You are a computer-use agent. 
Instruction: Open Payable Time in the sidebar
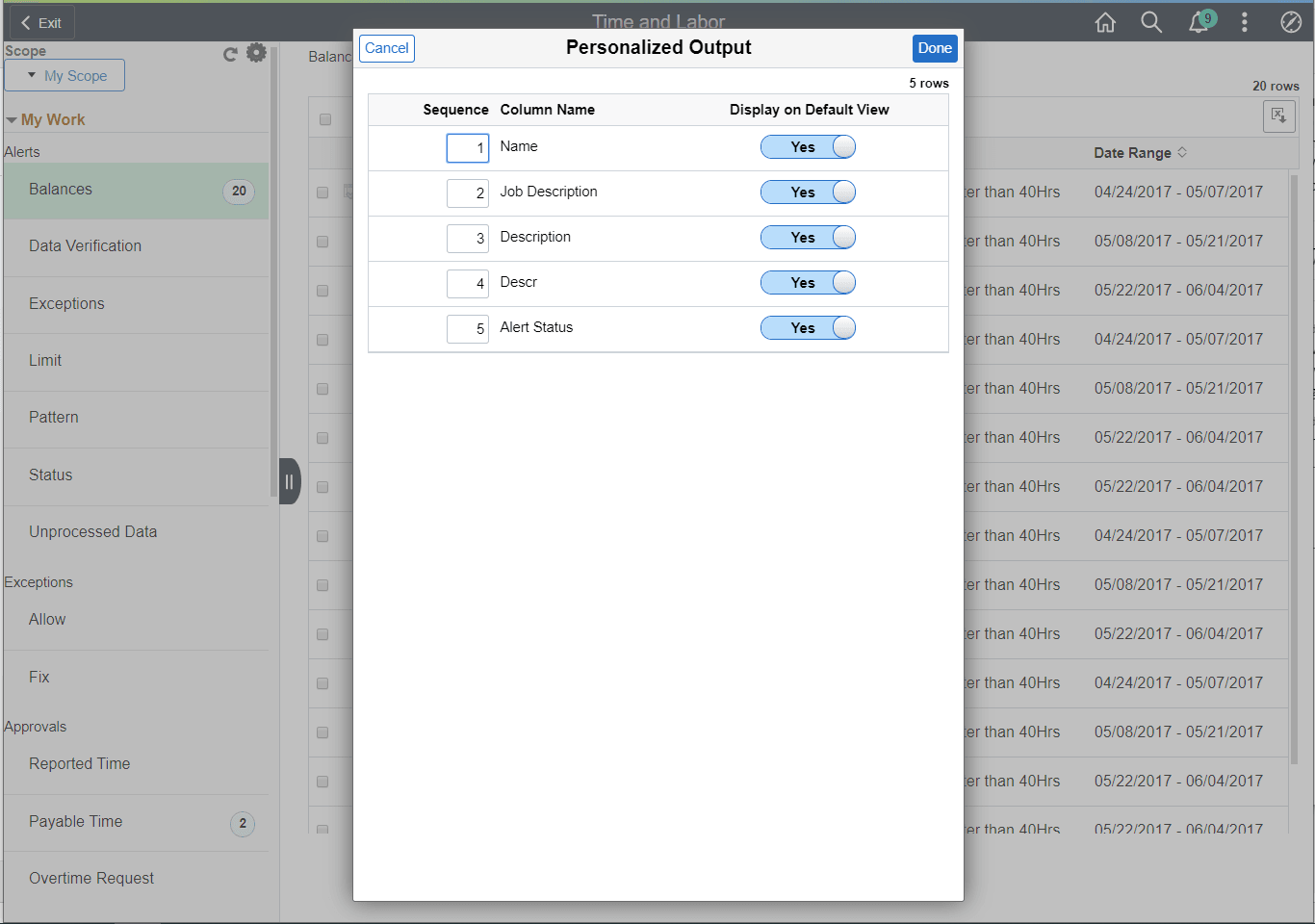click(75, 821)
